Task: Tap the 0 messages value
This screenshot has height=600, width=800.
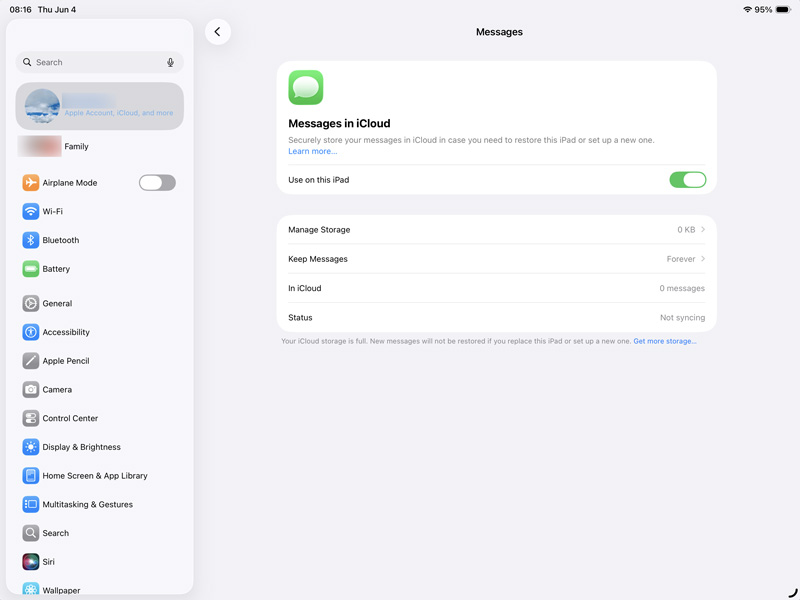Action: click(682, 288)
